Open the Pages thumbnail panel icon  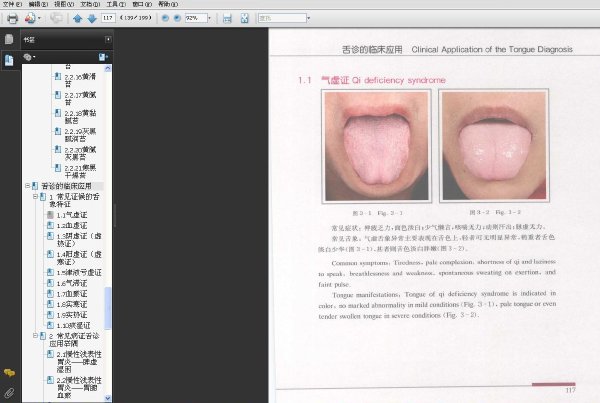(x=9, y=39)
